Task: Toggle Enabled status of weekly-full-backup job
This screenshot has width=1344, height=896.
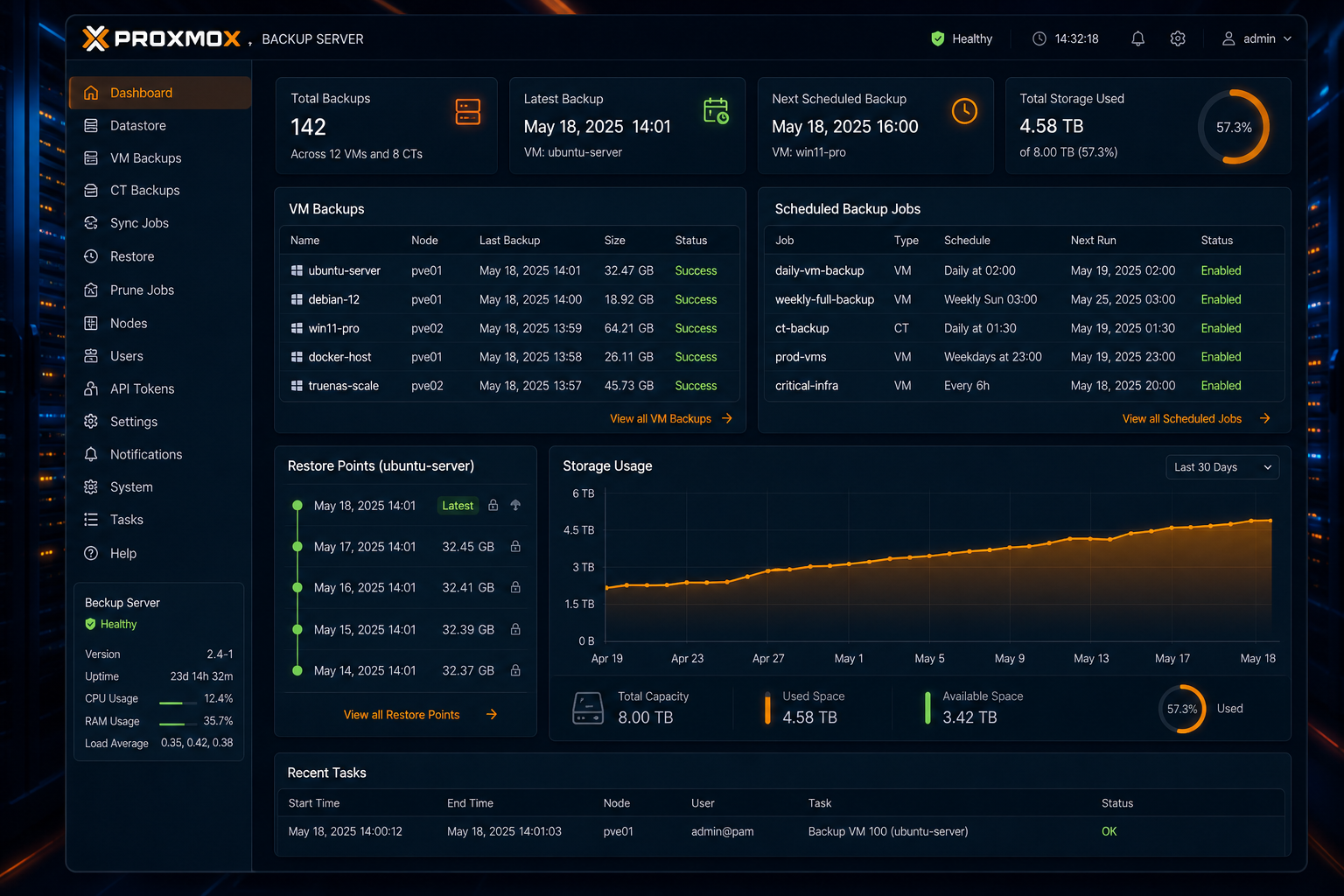Action: pyautogui.click(x=1221, y=300)
